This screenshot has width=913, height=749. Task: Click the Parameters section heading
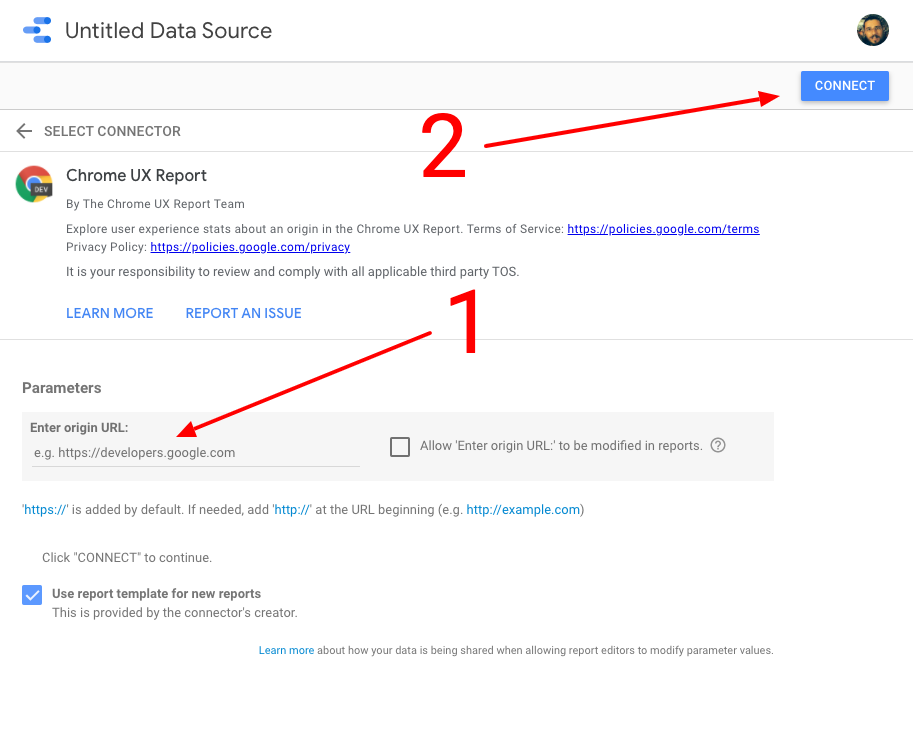62,388
